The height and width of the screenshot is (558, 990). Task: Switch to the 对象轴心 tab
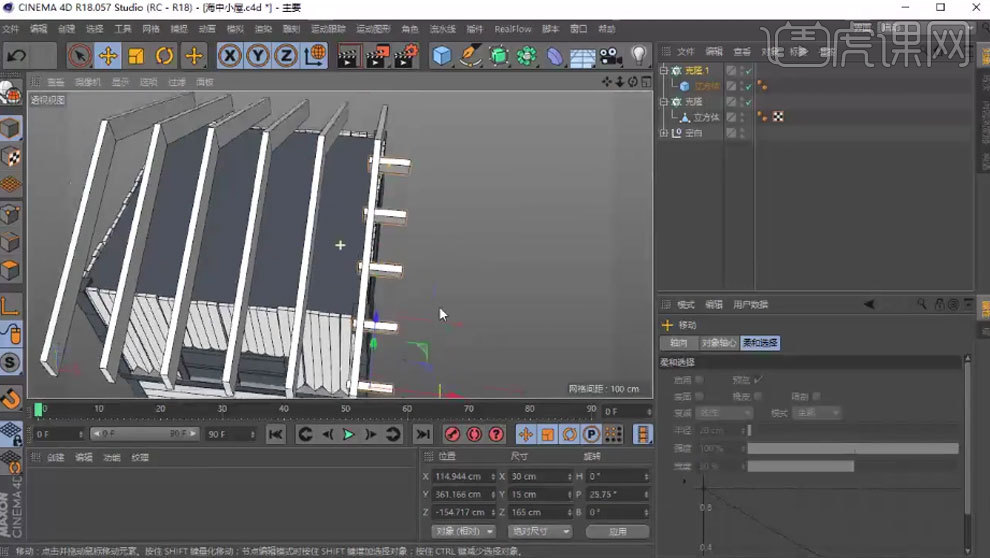(x=717, y=343)
